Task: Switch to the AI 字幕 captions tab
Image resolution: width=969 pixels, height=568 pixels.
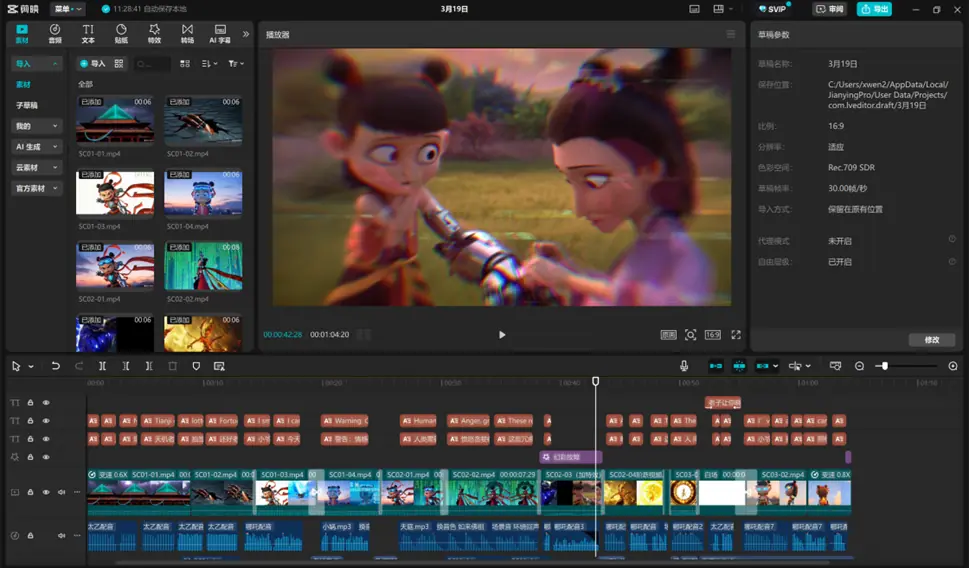Action: pos(220,33)
